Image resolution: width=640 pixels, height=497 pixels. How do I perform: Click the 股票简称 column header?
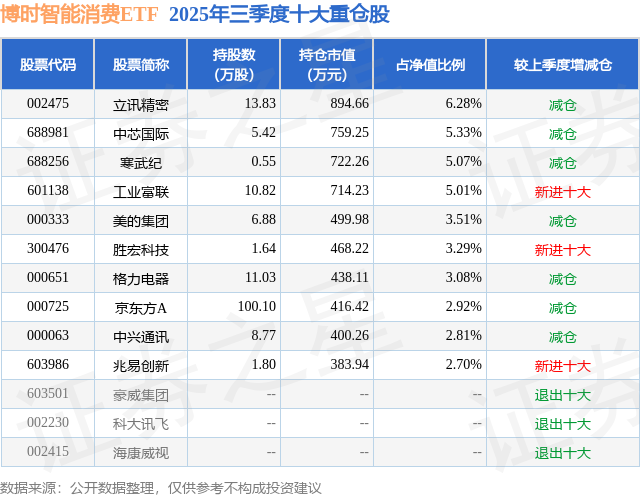click(x=141, y=64)
